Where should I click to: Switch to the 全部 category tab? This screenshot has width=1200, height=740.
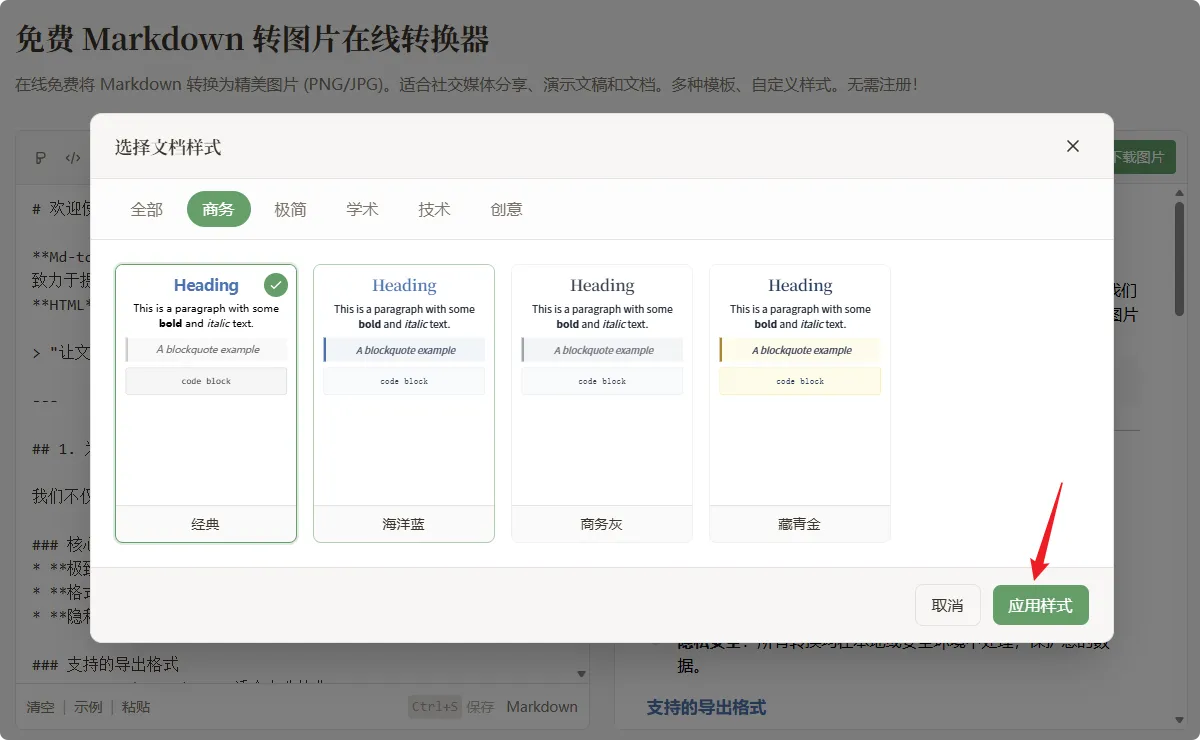point(146,209)
